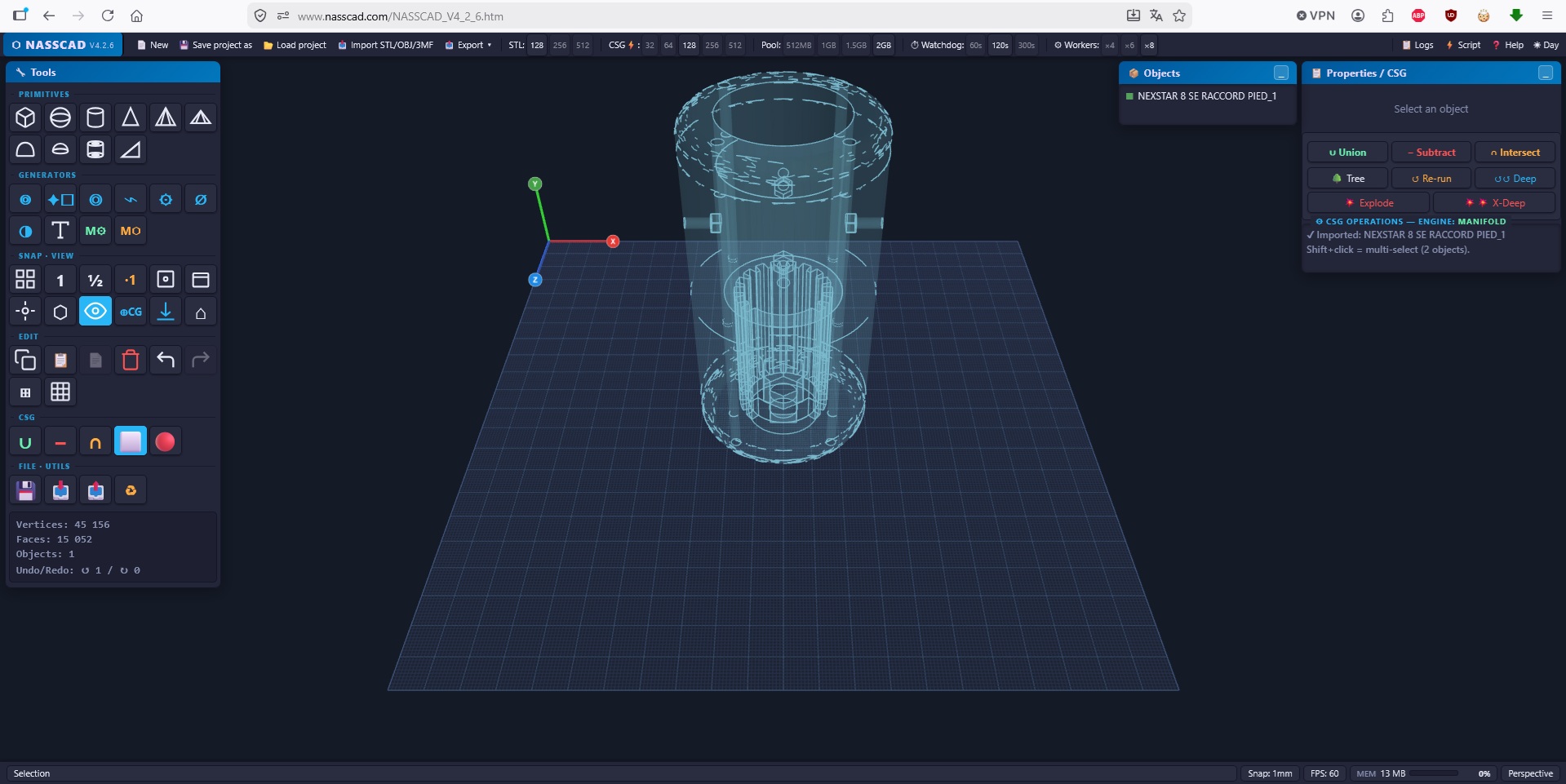Open the text generator tool

tap(60, 231)
